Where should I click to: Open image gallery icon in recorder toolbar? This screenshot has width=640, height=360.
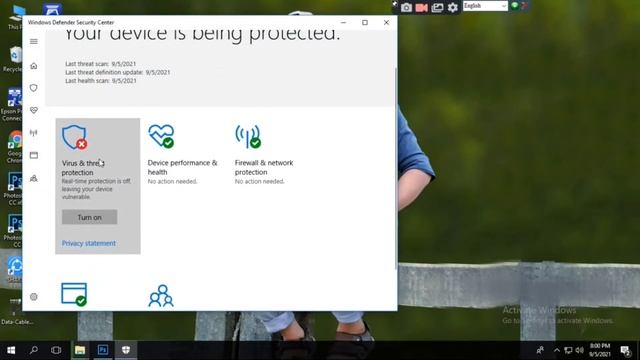click(437, 7)
